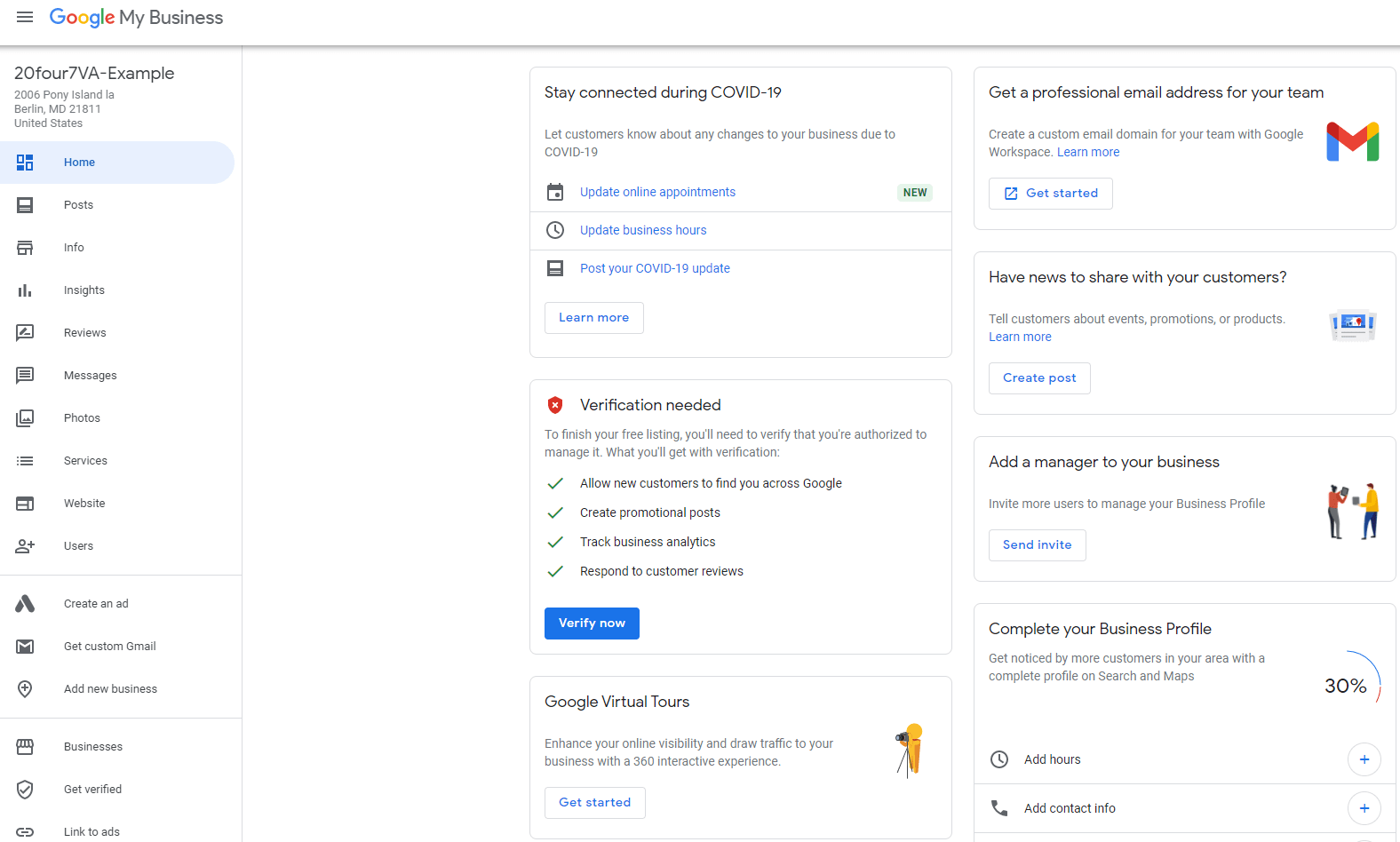Open Messages in sidebar

pos(117,376)
